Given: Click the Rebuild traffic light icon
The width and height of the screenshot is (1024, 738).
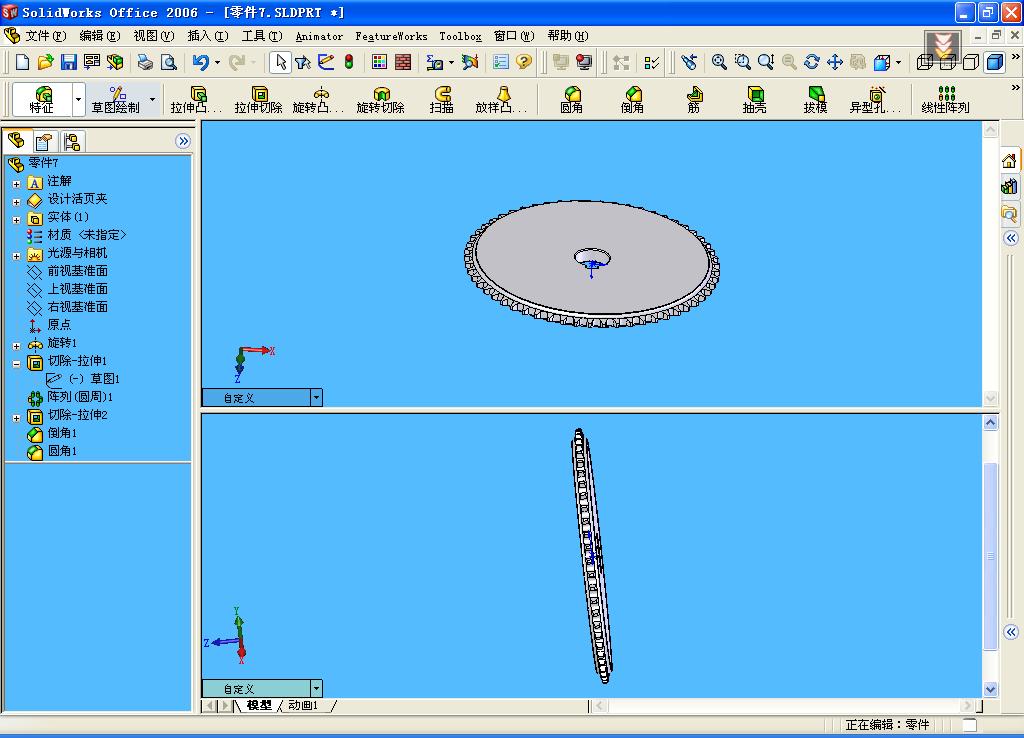Looking at the screenshot, I should tap(349, 62).
